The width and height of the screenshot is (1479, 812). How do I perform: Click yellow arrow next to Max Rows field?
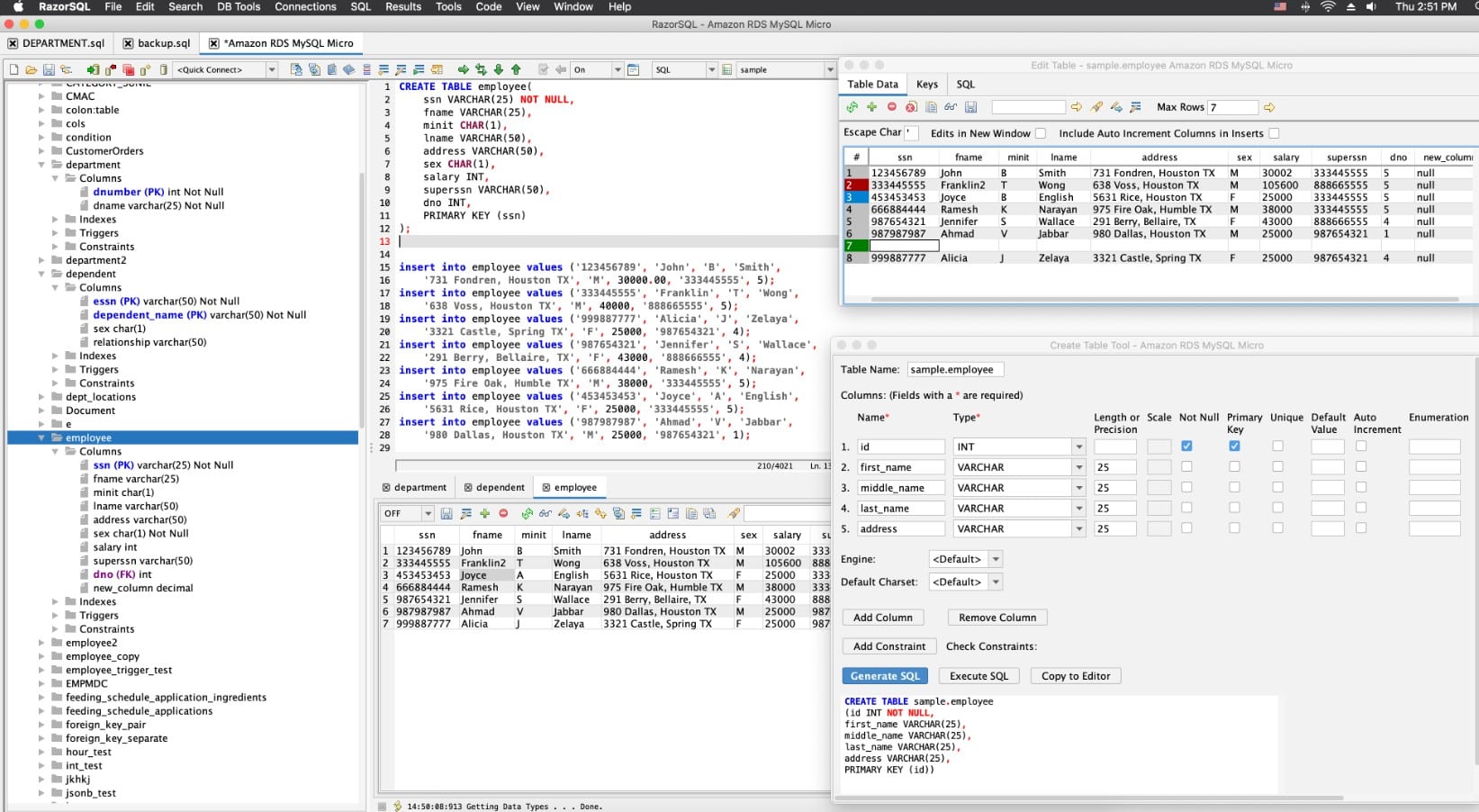[x=1269, y=107]
